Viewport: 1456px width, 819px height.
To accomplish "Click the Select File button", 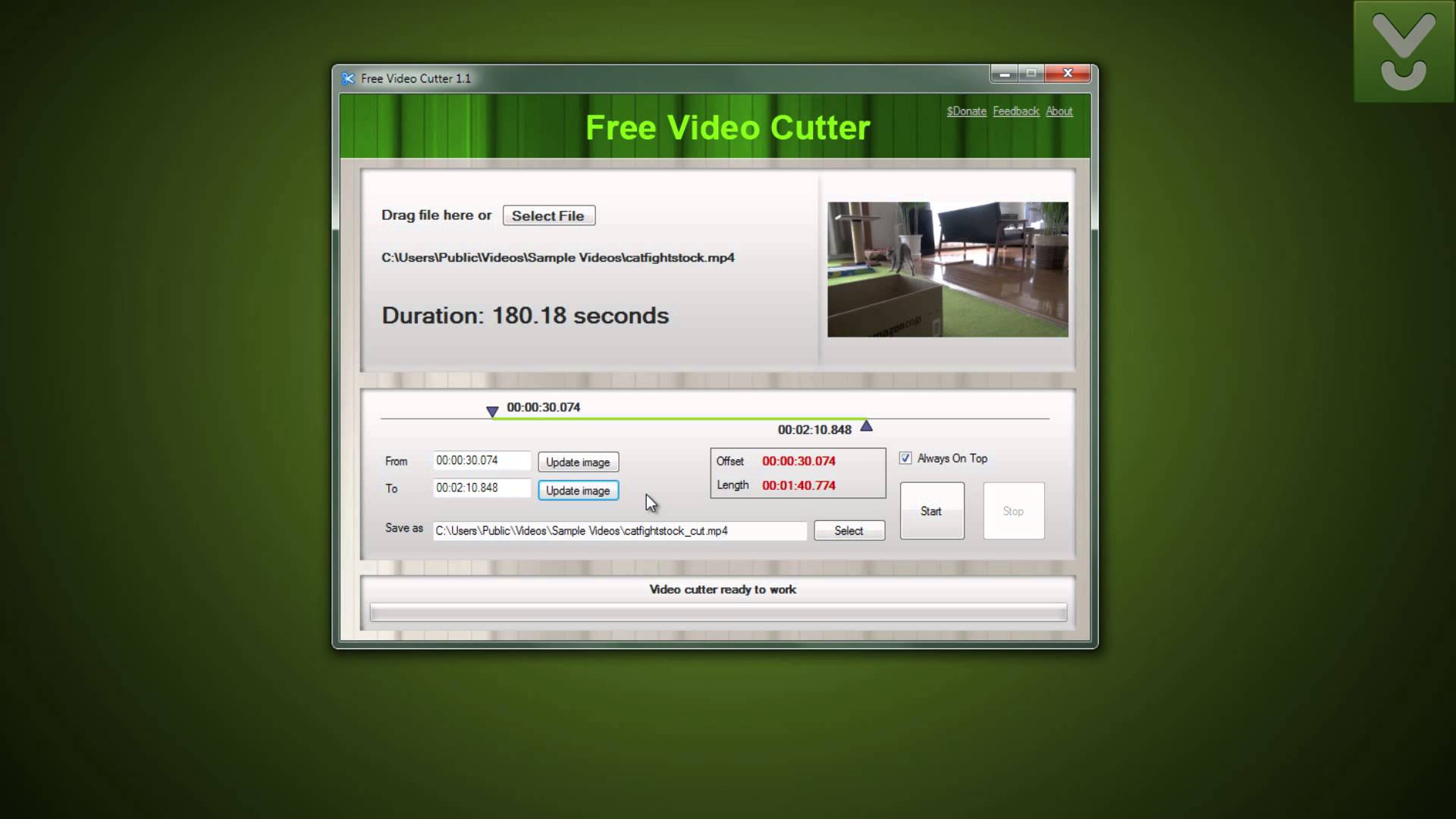I will pos(548,216).
